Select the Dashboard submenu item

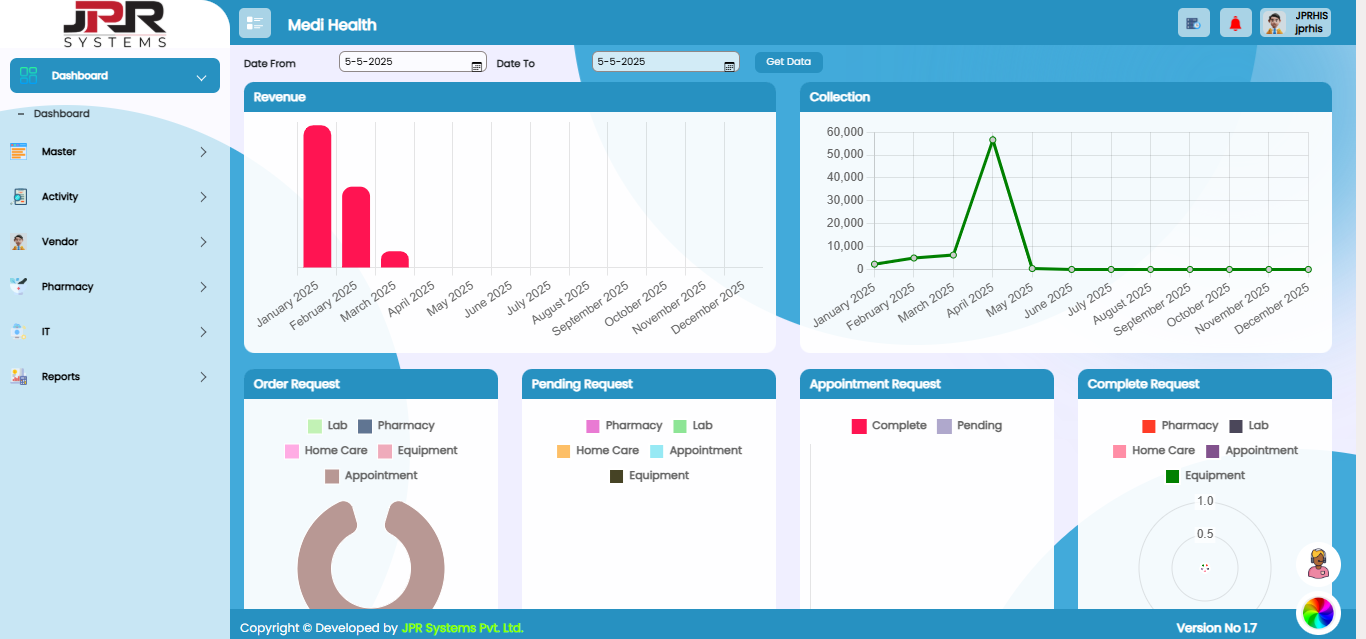[61, 114]
